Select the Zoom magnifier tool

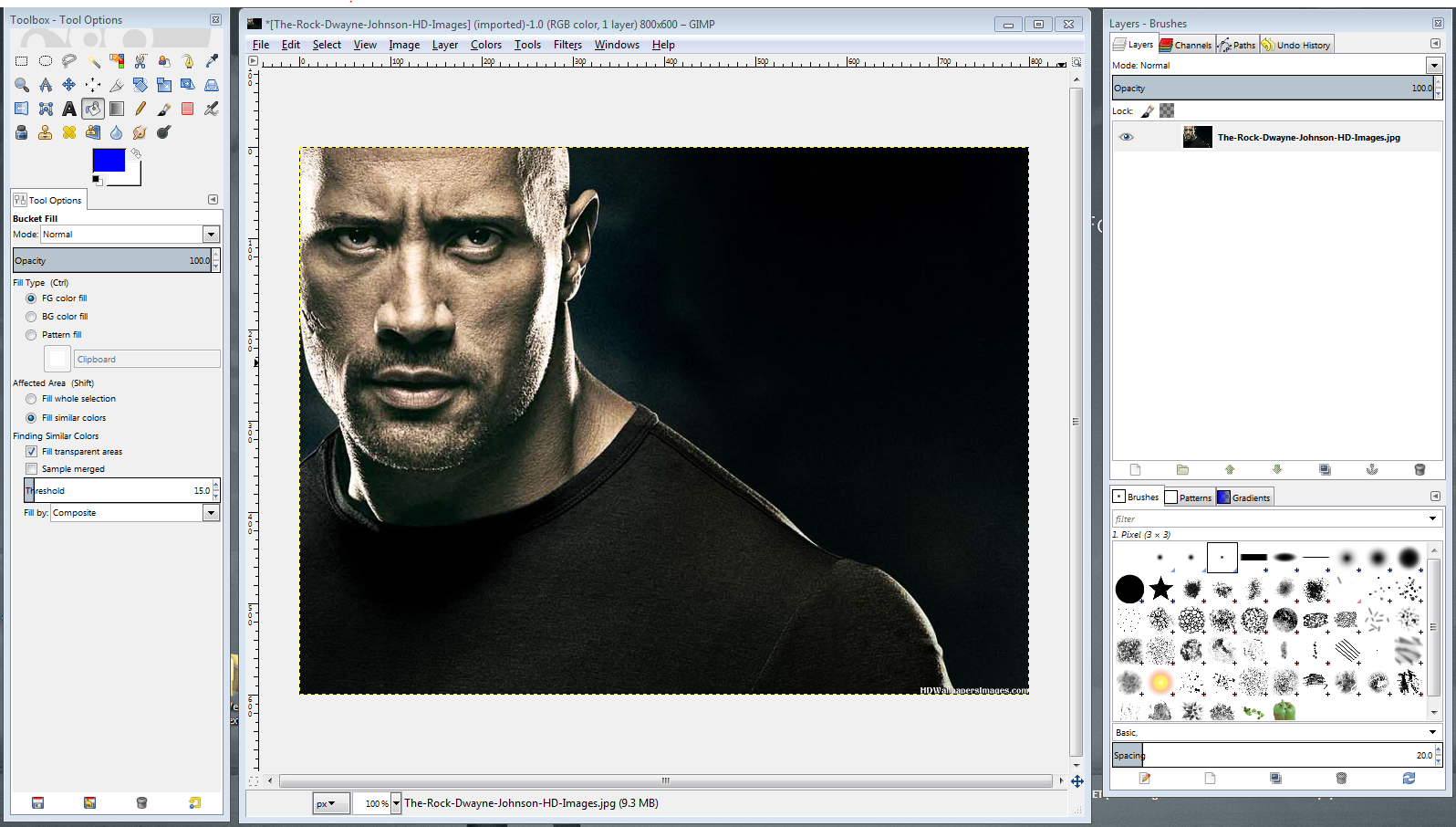[22, 85]
